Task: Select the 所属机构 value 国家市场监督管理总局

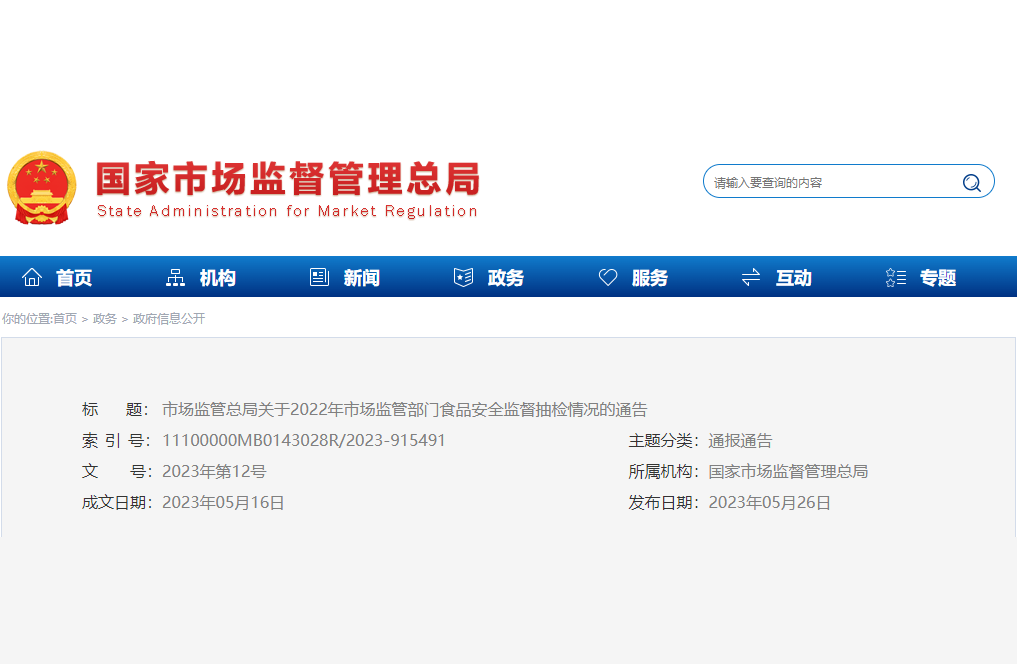Action: coord(788,471)
